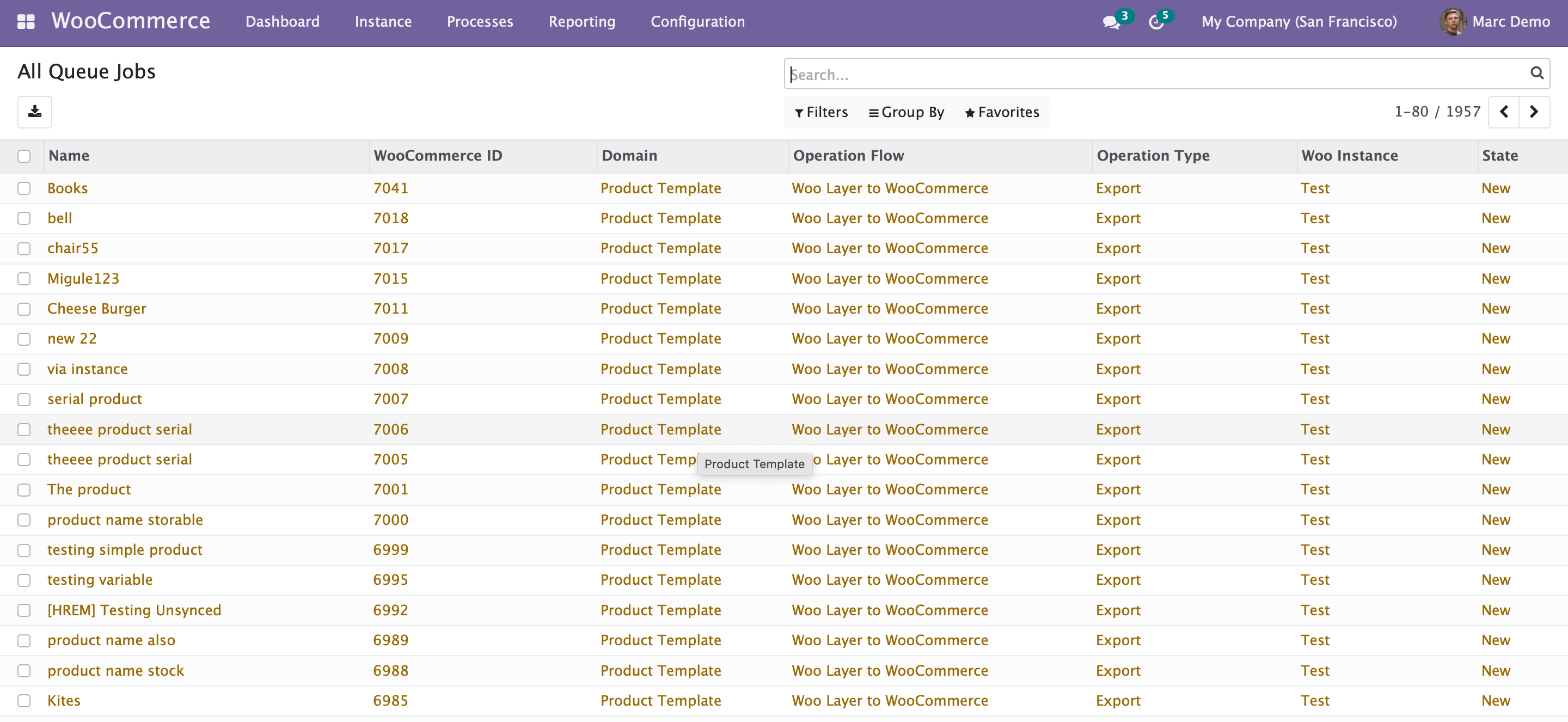Viewport: 1568px width, 722px height.
Task: Click Marc Demo user avatar
Action: 1453,22
